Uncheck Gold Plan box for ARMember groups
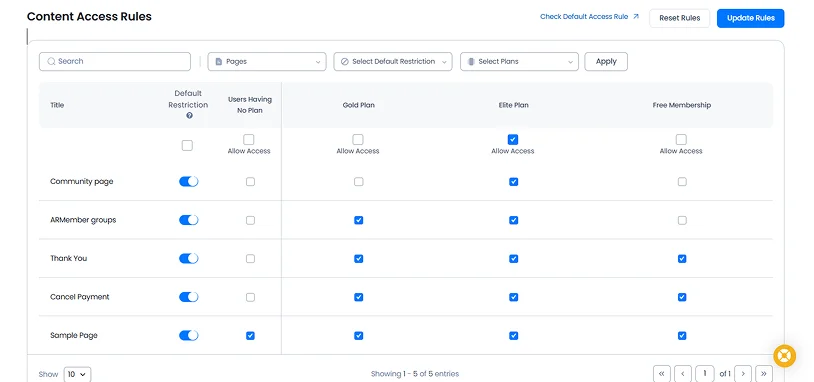This screenshot has width=814, height=382. click(358, 220)
